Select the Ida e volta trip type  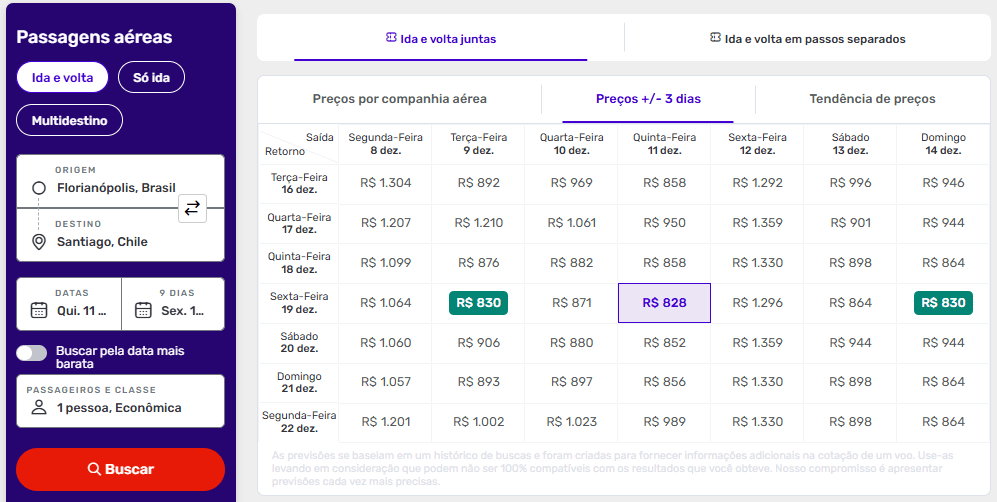tap(62, 77)
